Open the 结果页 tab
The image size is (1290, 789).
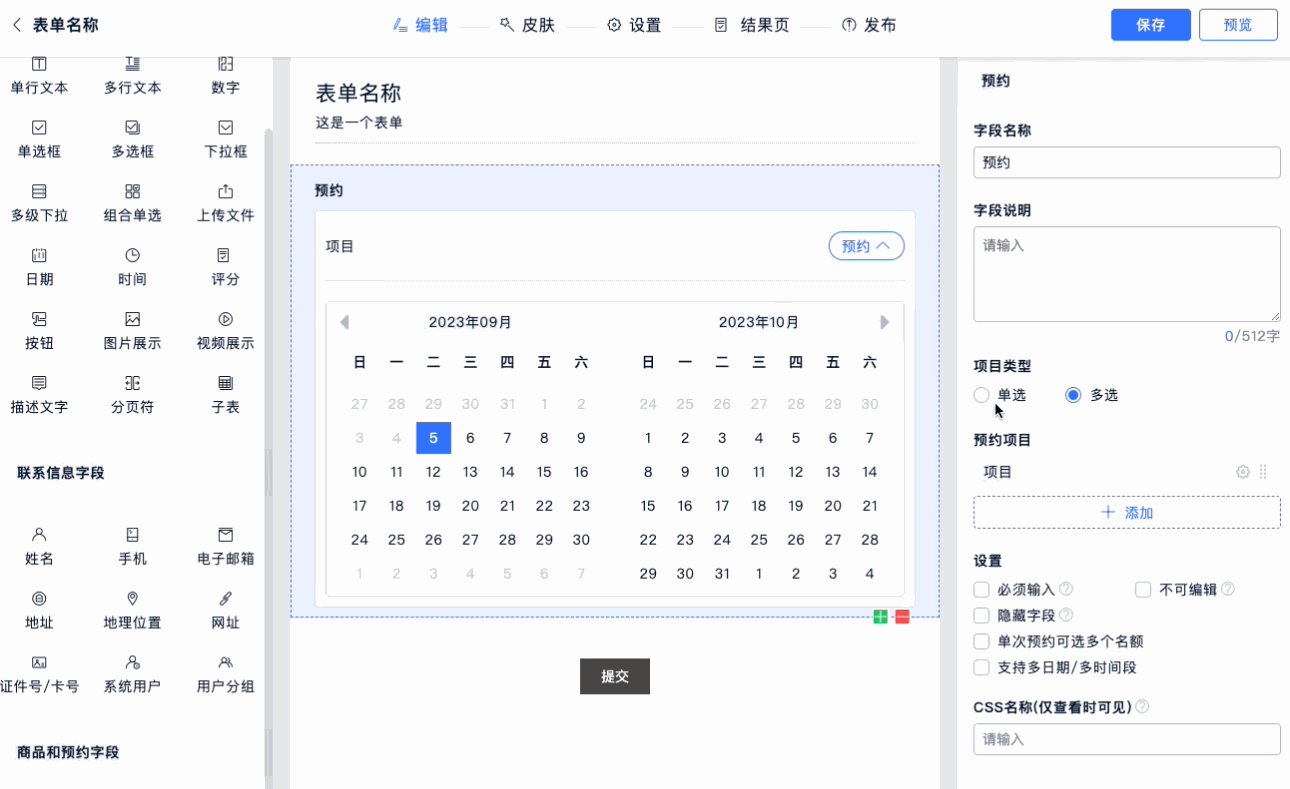752,25
